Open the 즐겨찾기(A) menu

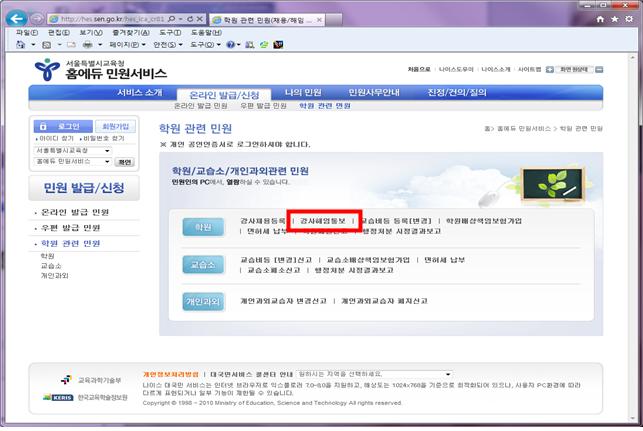pyautogui.click(x=131, y=32)
